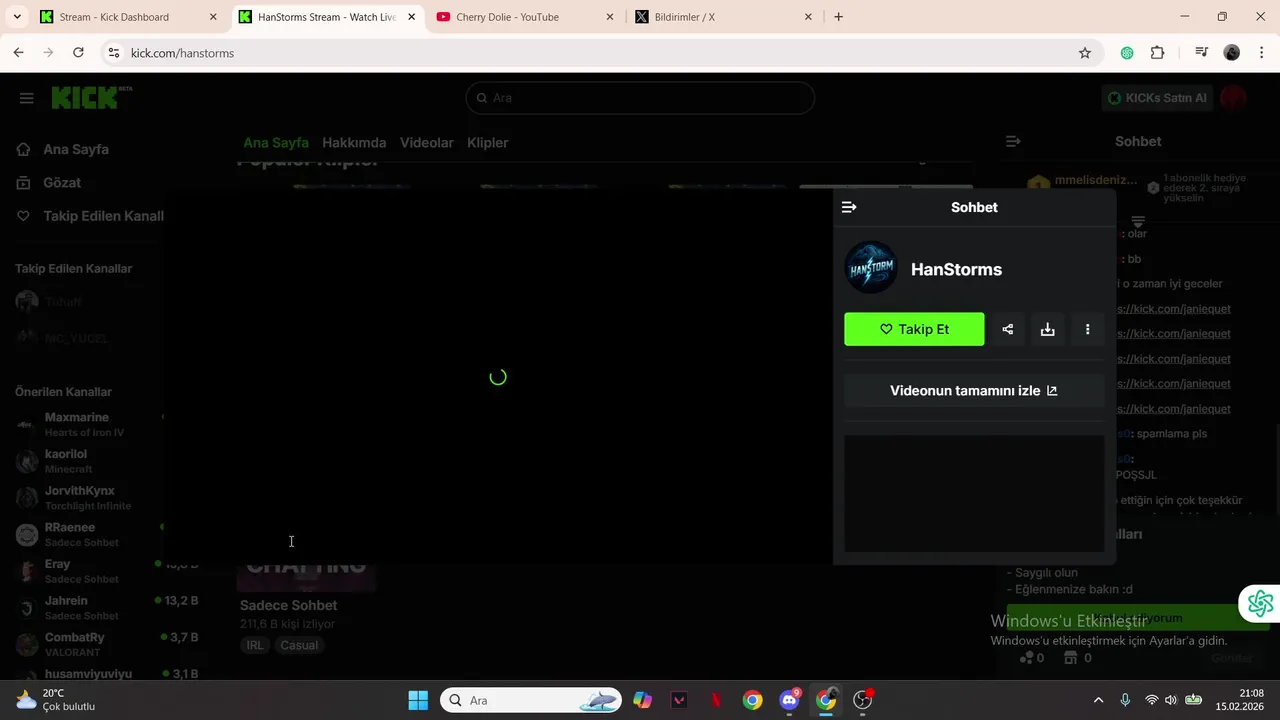Open the weather widget on taskbar
The height and width of the screenshot is (720, 1280).
tap(56, 700)
